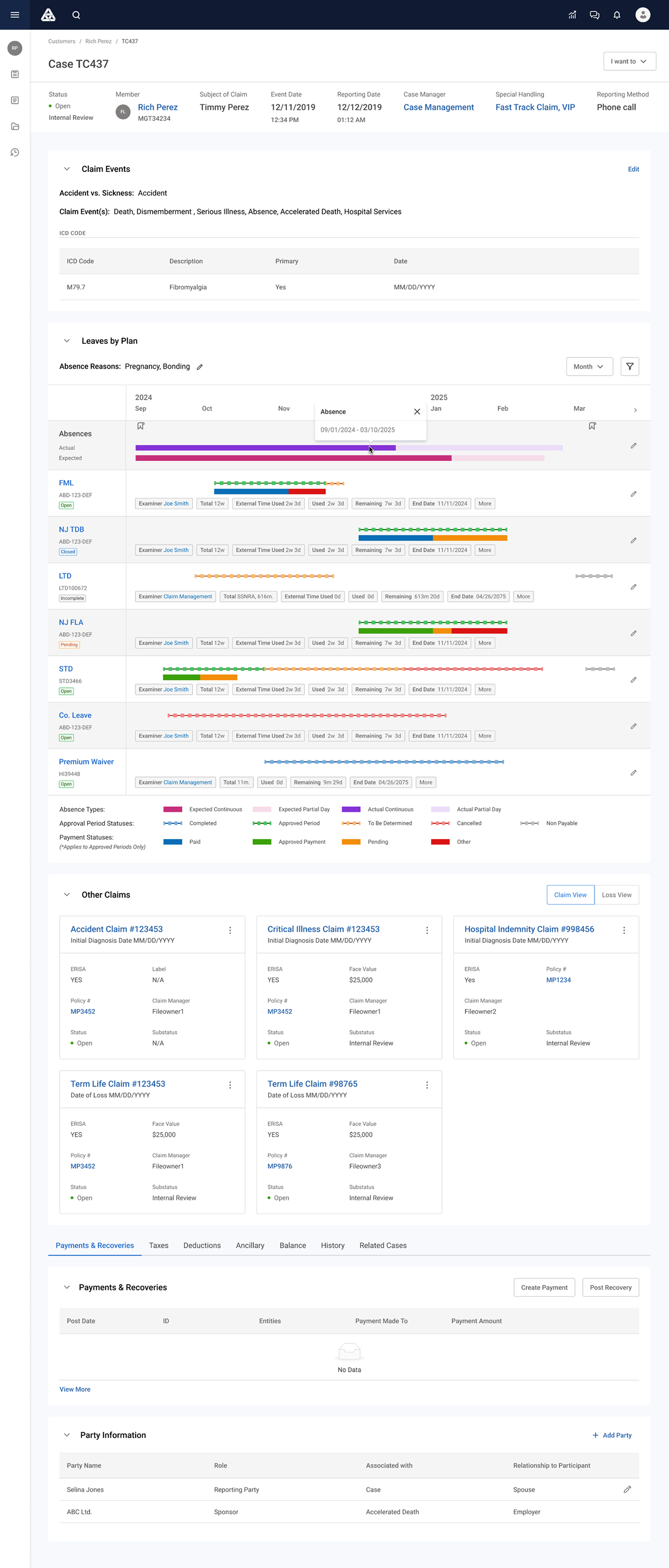This screenshot has width=669, height=1568.
Task: Open the 'I want to' dropdown
Action: (x=629, y=61)
